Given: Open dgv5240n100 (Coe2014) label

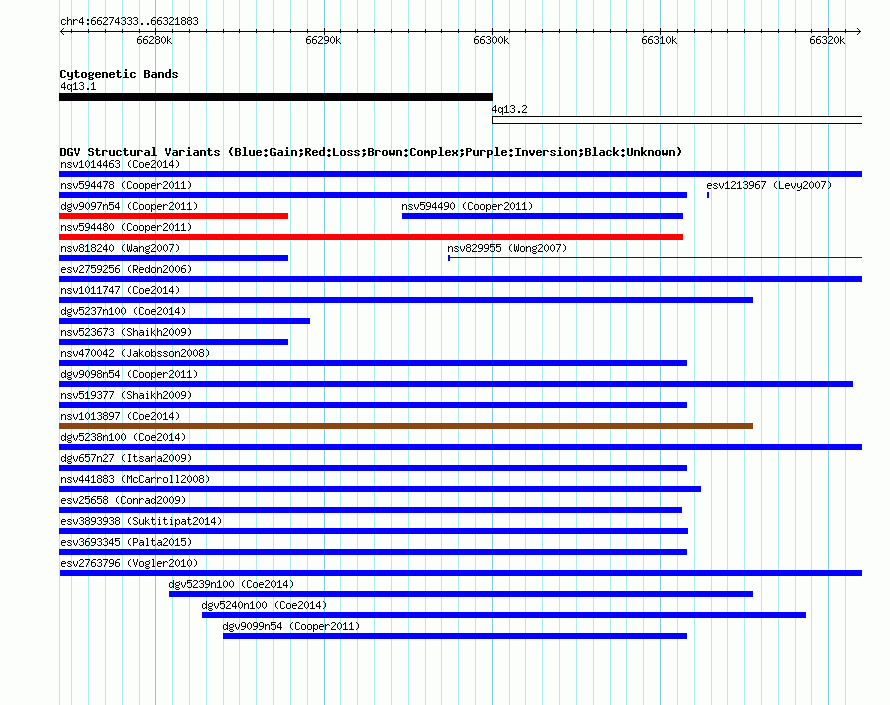Looking at the screenshot, I should point(264,606).
